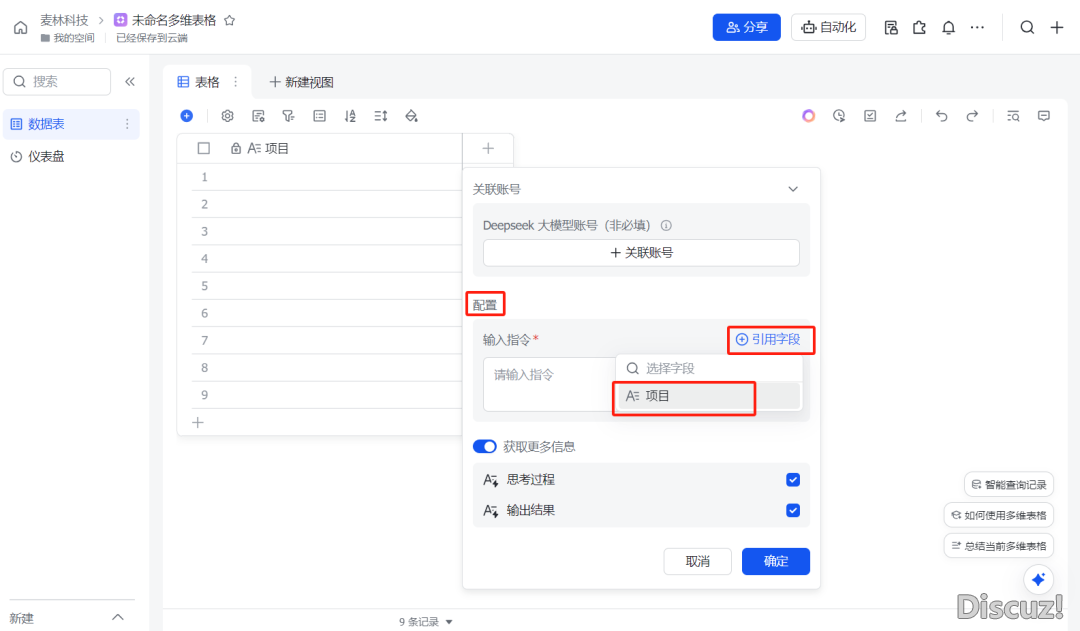Click the + 关联账号 button
This screenshot has height=631, width=1080.
(x=641, y=253)
